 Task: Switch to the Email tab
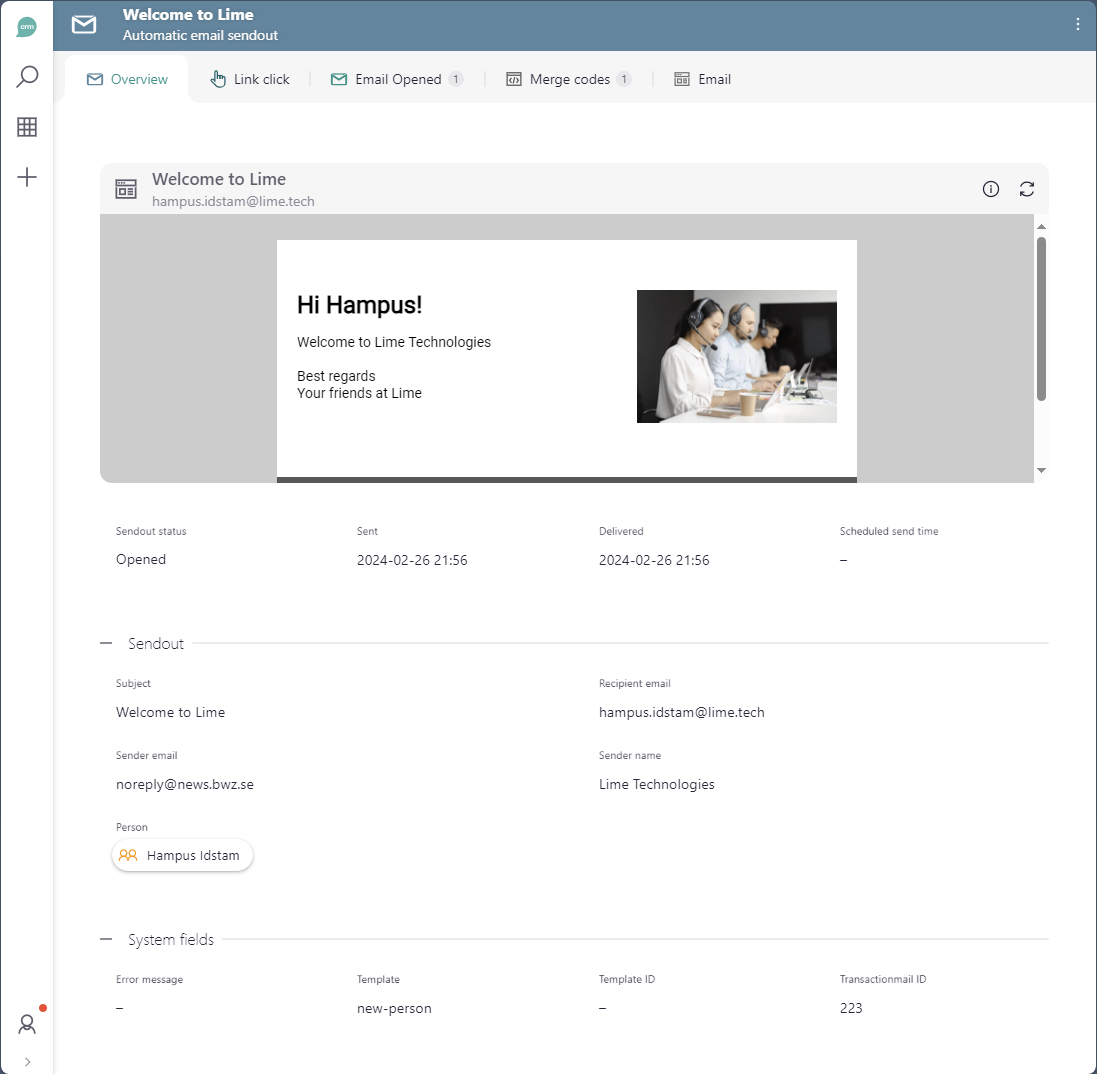click(702, 79)
